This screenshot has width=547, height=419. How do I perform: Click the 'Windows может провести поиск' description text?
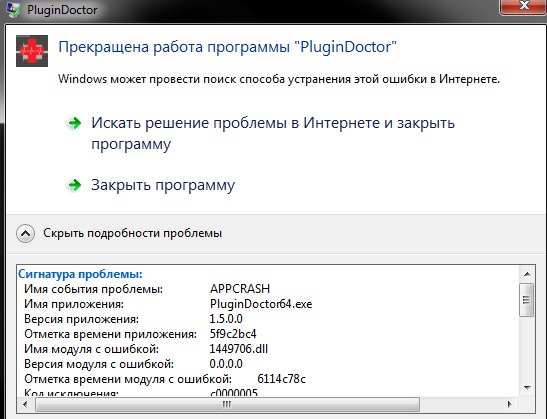[279, 79]
